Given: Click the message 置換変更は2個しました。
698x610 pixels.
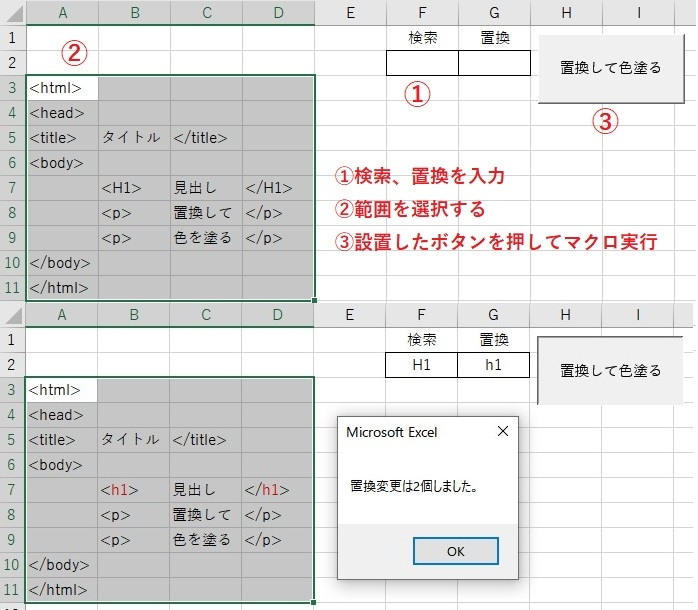Looking at the screenshot, I should [x=414, y=486].
